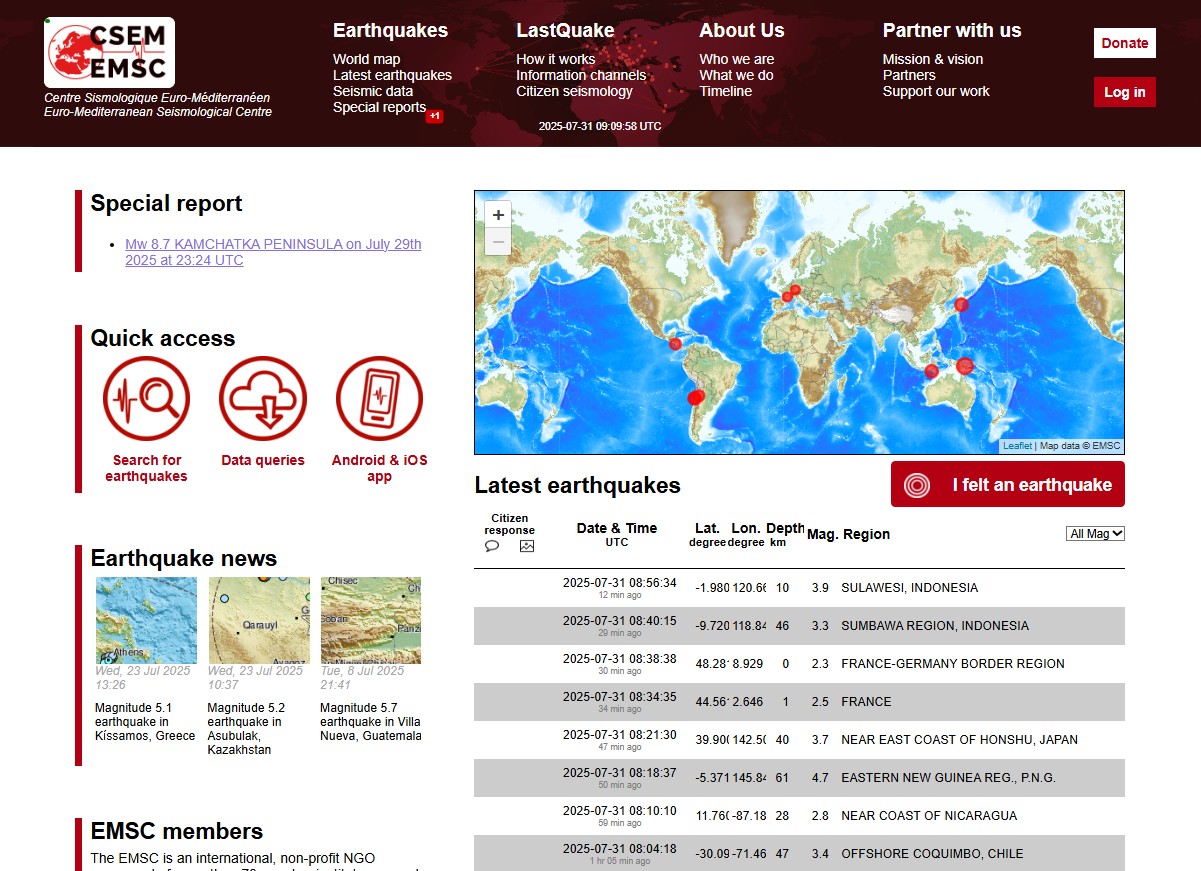Zoom out on the map
The height and width of the screenshot is (871, 1201).
click(498, 241)
